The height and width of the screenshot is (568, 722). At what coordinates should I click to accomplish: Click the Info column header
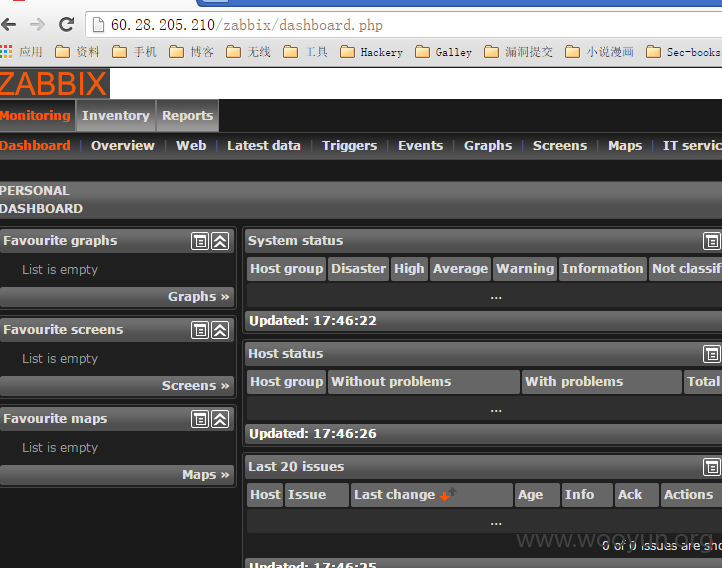click(x=587, y=495)
